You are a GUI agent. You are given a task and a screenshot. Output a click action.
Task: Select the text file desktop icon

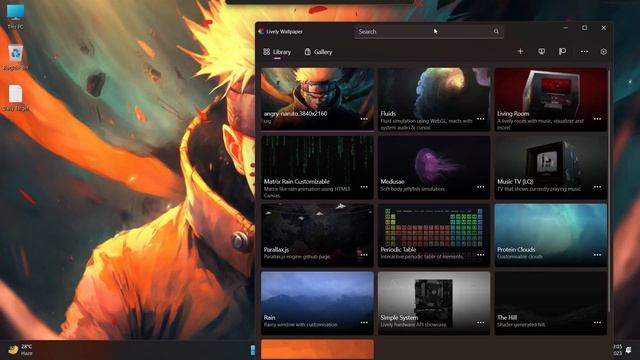pyautogui.click(x=16, y=98)
